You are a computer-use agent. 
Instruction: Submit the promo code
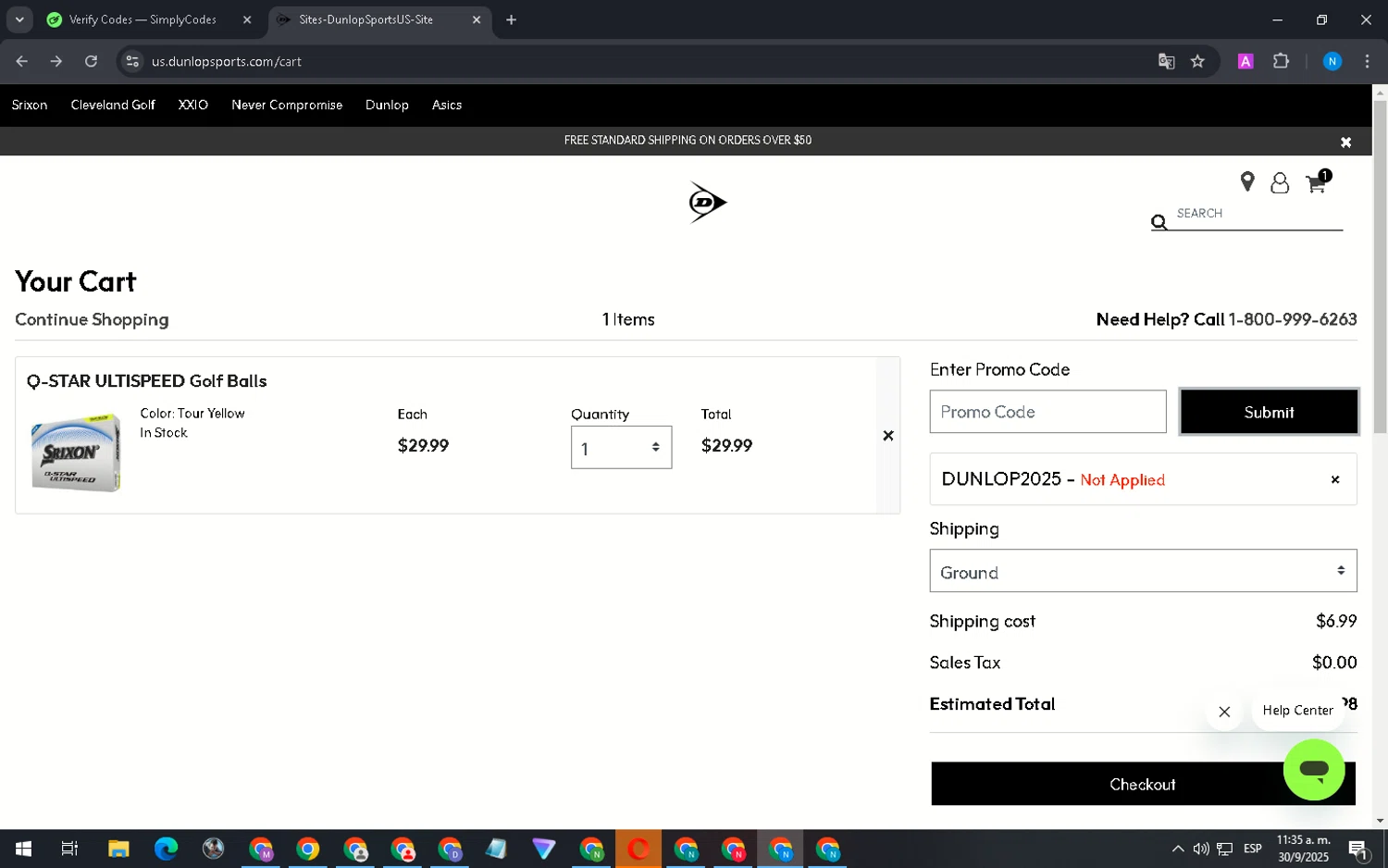pyautogui.click(x=1269, y=412)
